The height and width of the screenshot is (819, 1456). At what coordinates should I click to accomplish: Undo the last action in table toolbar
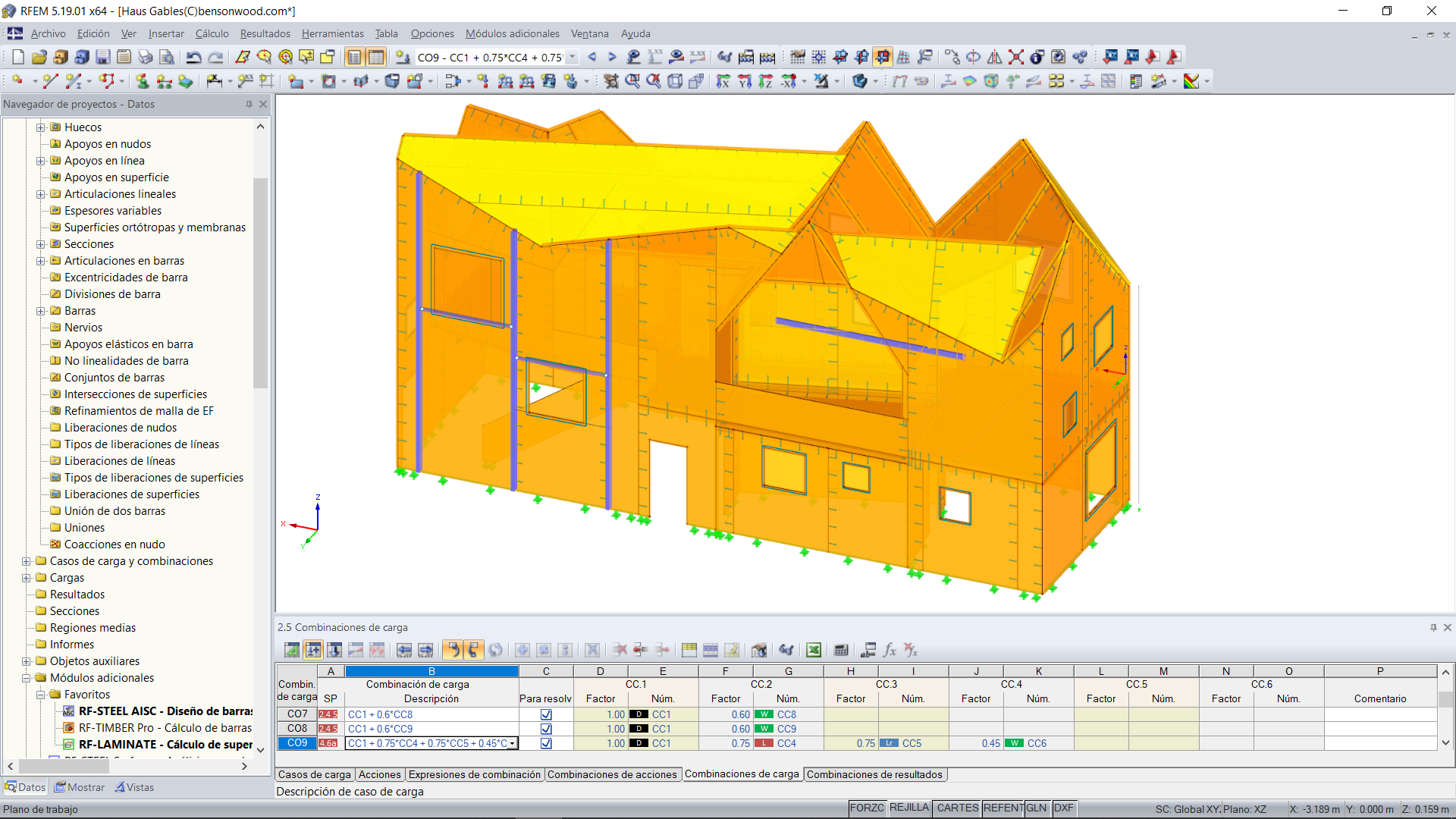(x=453, y=650)
